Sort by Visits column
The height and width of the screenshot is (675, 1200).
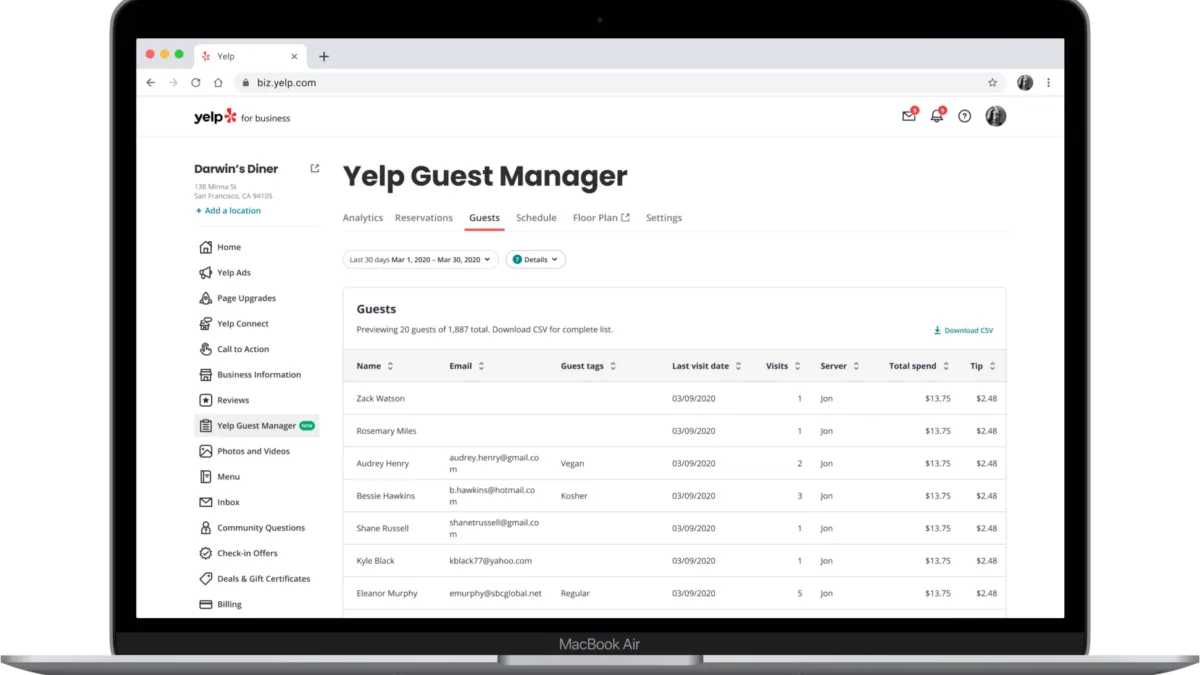point(784,366)
